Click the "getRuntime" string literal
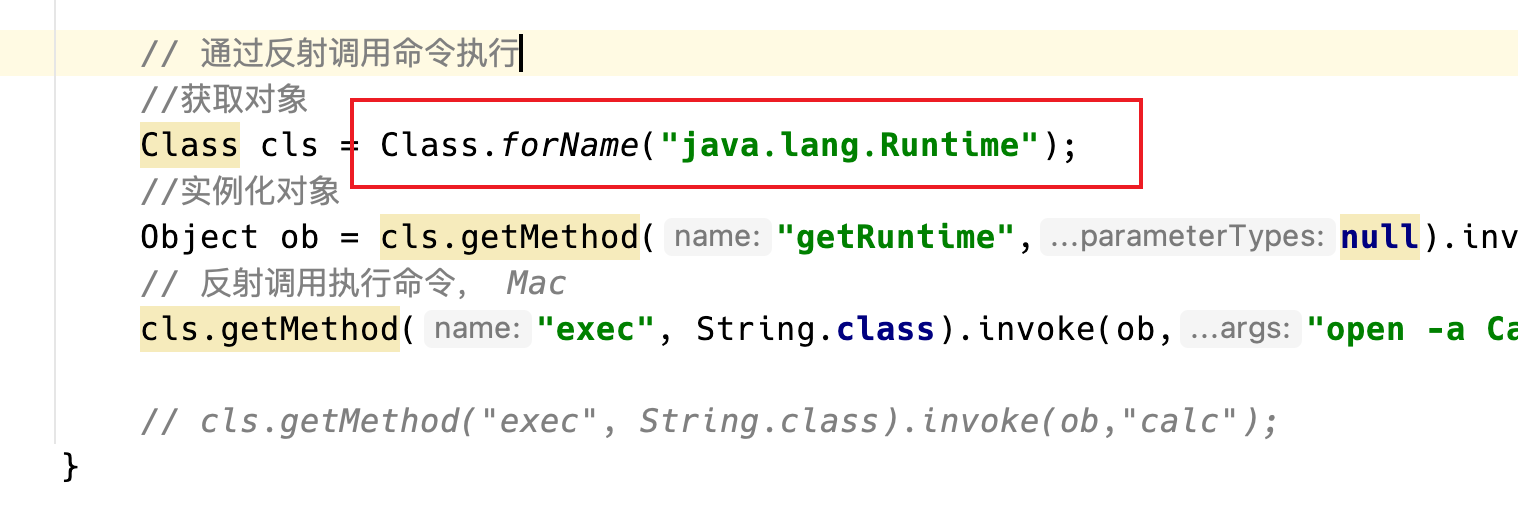Viewport: 1518px width, 526px height. pyautogui.click(x=898, y=237)
